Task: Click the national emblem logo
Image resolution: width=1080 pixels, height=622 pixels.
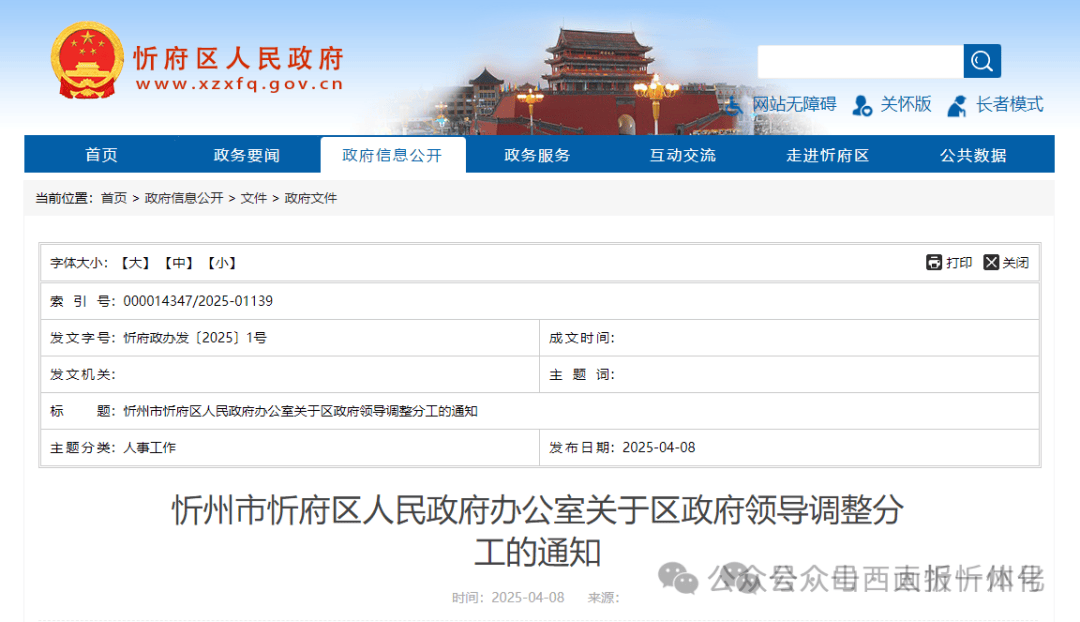Action: point(85,62)
